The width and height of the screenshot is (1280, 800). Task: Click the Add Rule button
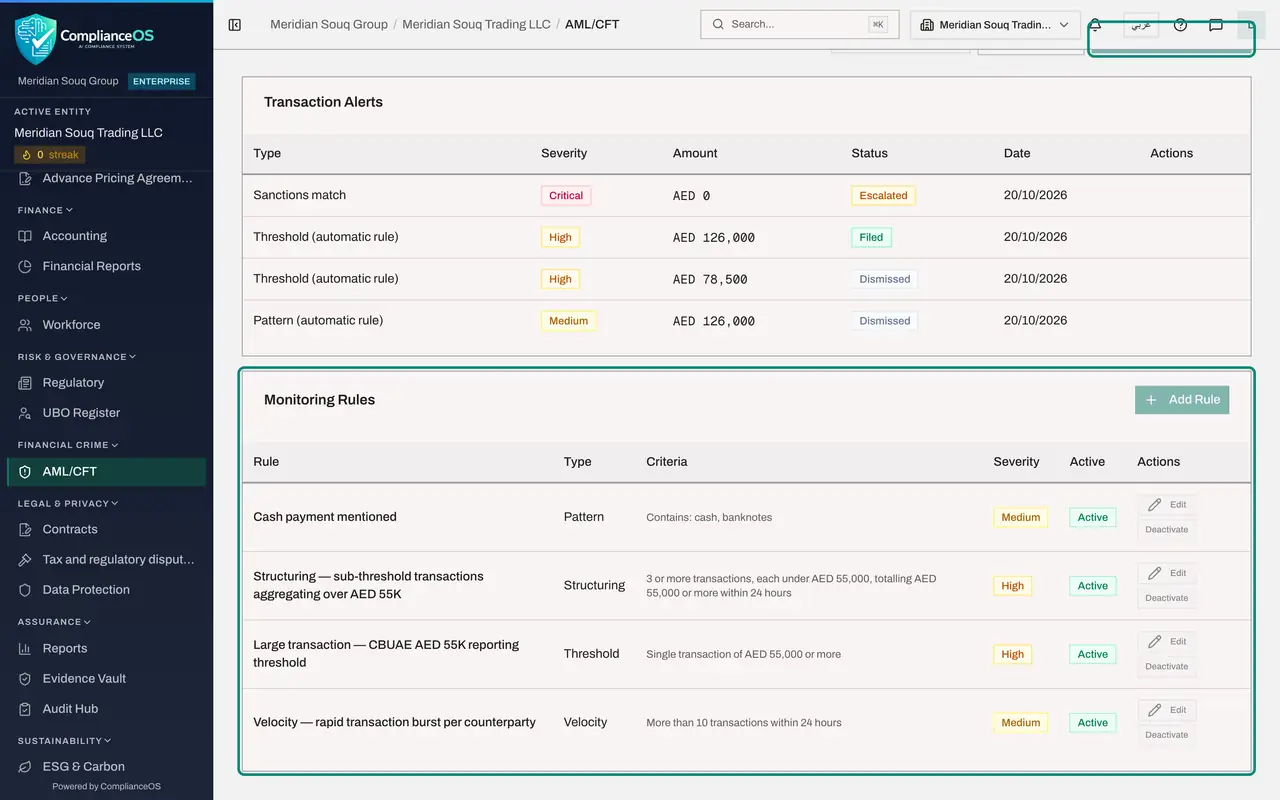(x=1182, y=400)
